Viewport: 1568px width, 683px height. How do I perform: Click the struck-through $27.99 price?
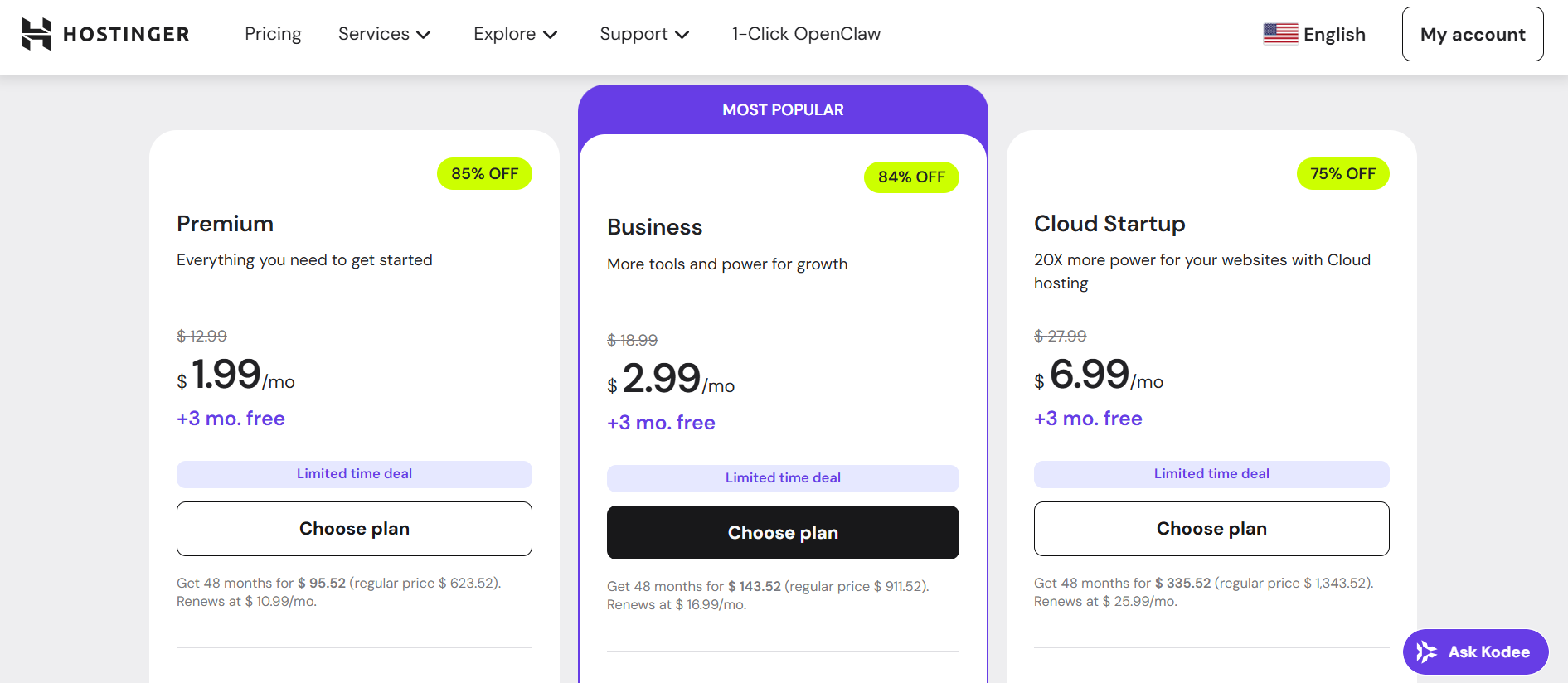(1060, 336)
